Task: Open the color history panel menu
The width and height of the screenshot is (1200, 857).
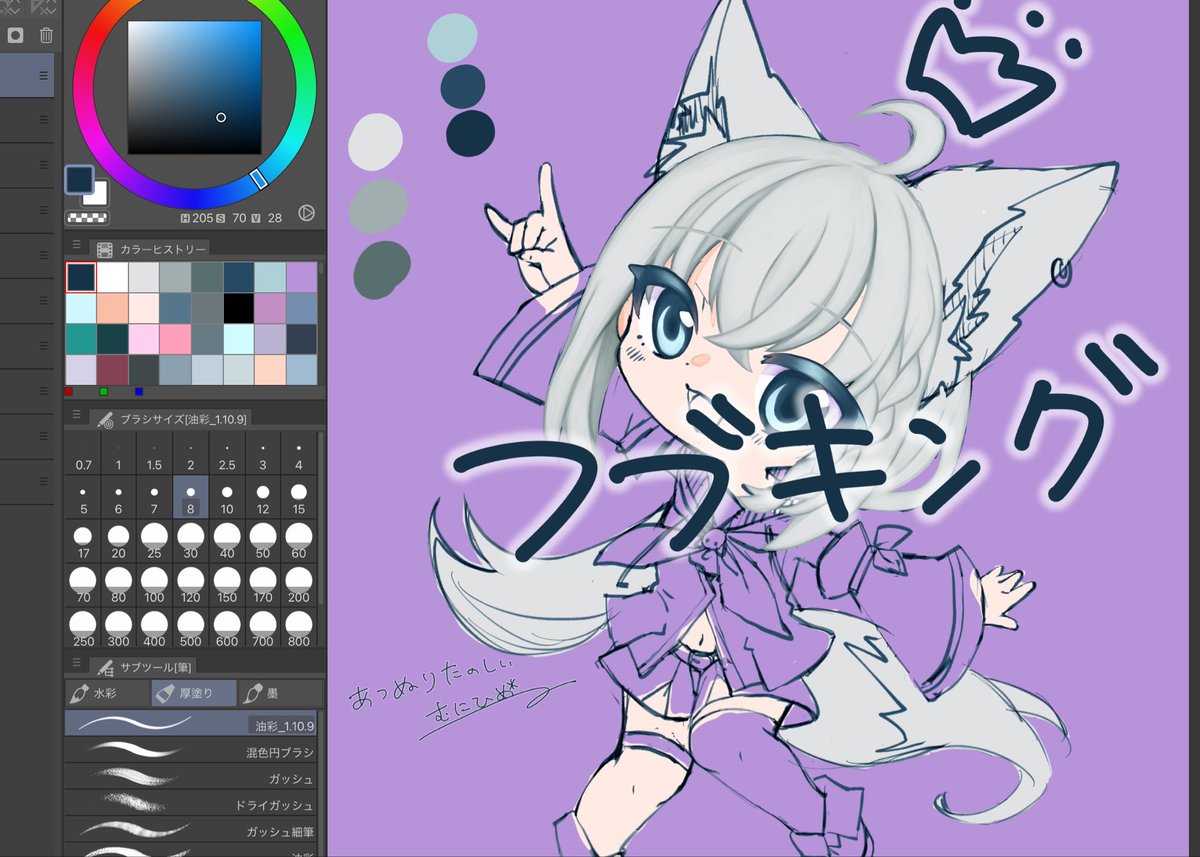Action: tap(76, 246)
